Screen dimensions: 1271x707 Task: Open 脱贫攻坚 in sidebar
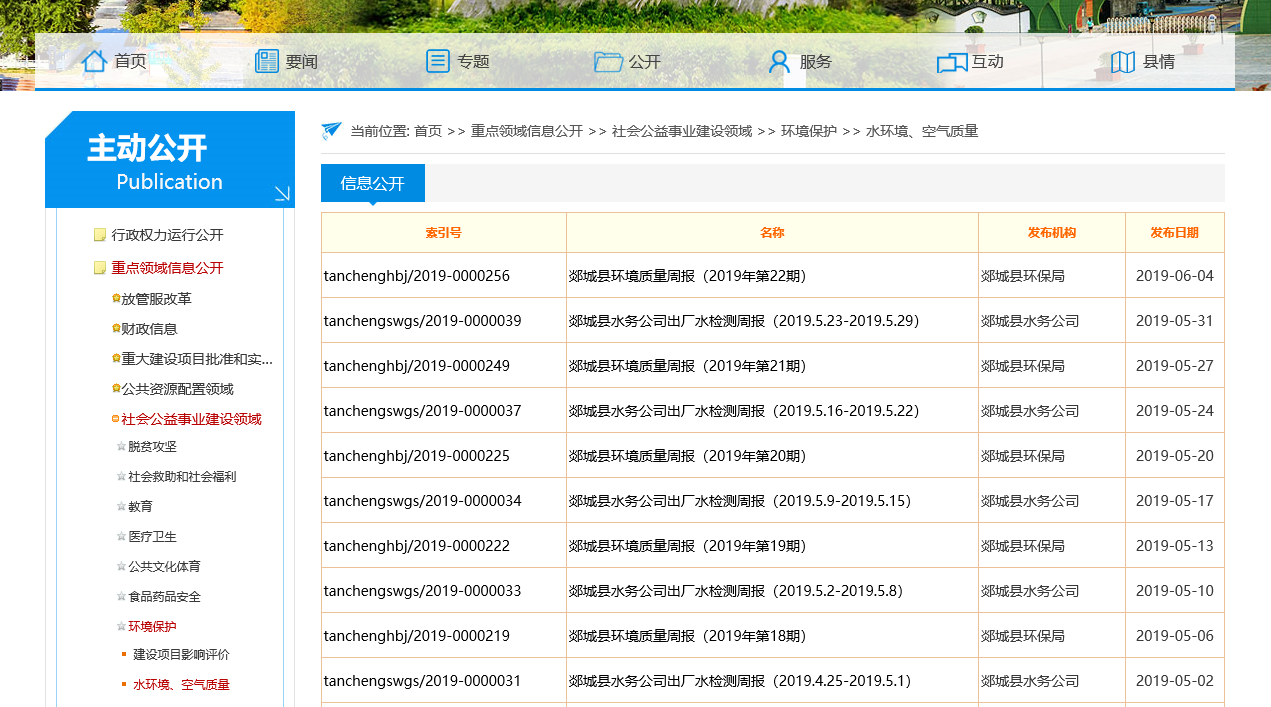152,447
